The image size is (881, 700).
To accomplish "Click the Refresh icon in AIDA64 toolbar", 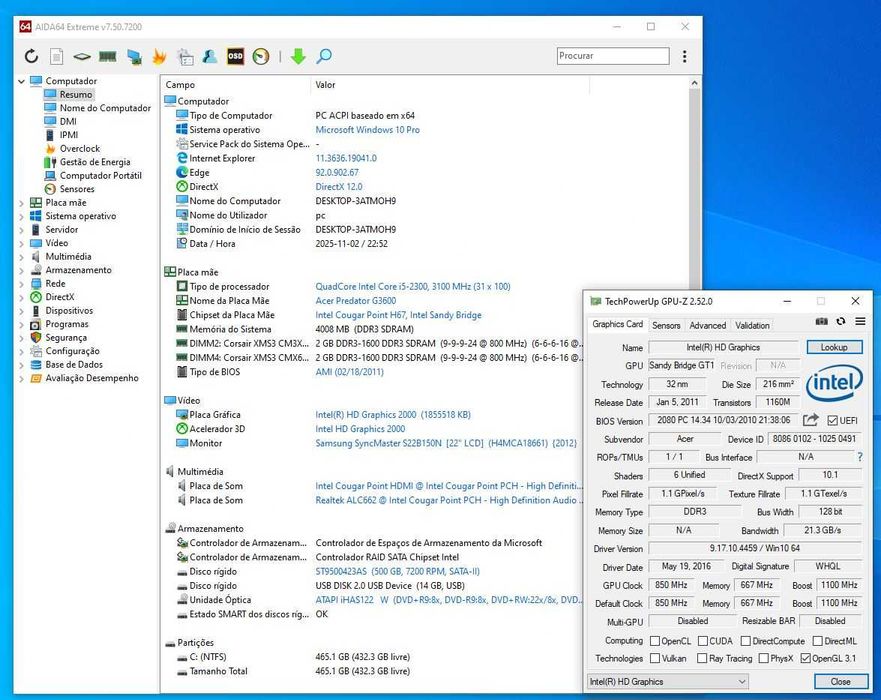I will (31, 56).
